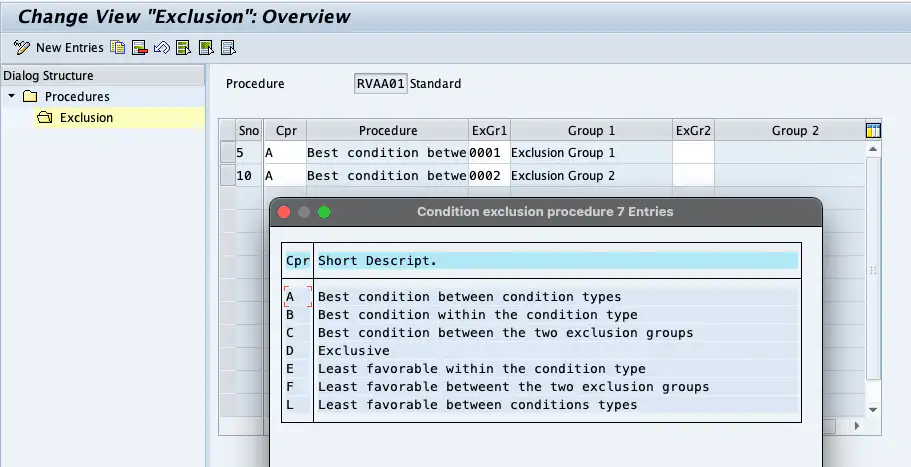Click the ExGr2 column header

pyautogui.click(x=693, y=131)
